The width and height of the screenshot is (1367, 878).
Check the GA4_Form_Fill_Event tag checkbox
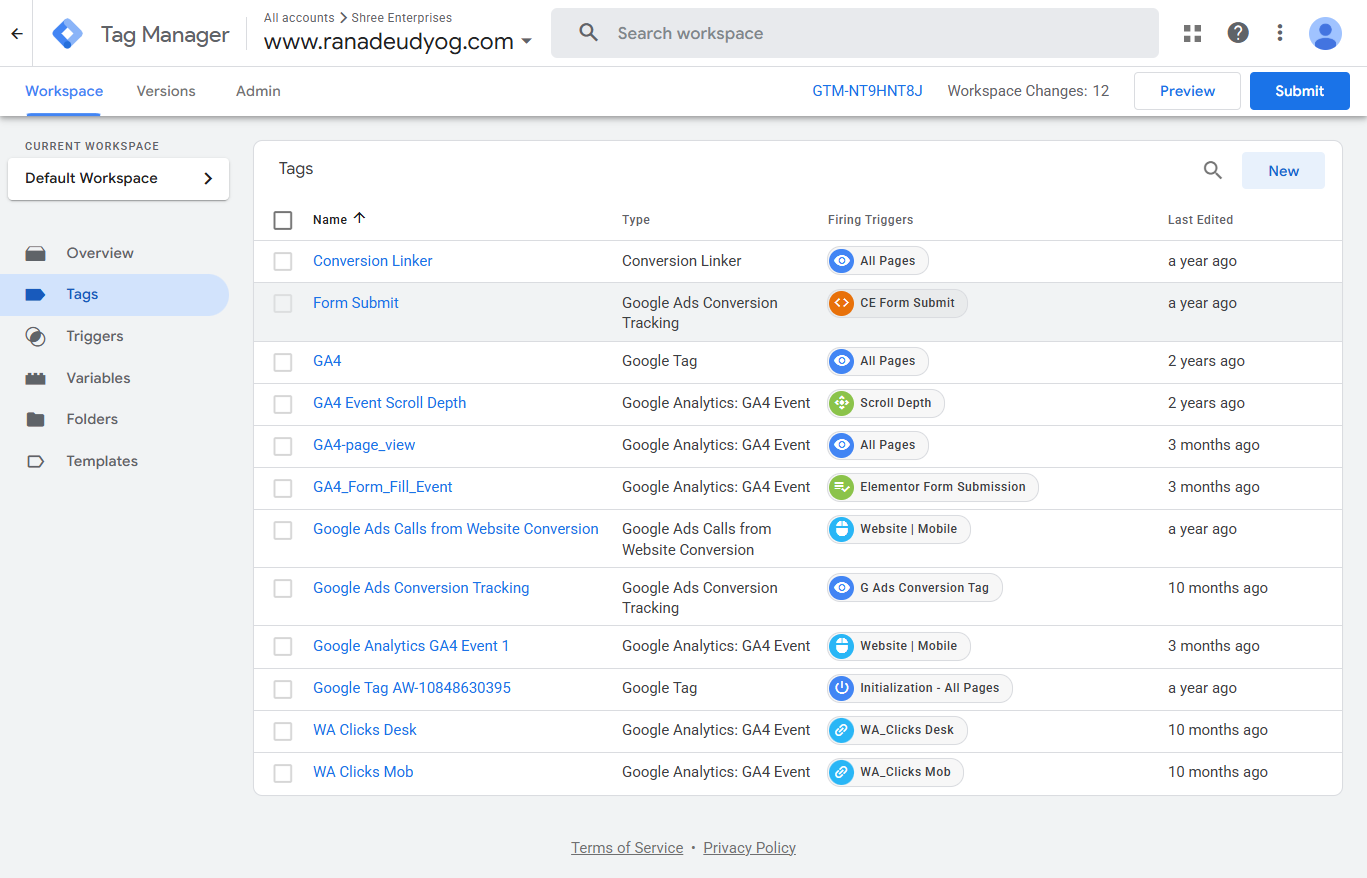[x=283, y=488]
